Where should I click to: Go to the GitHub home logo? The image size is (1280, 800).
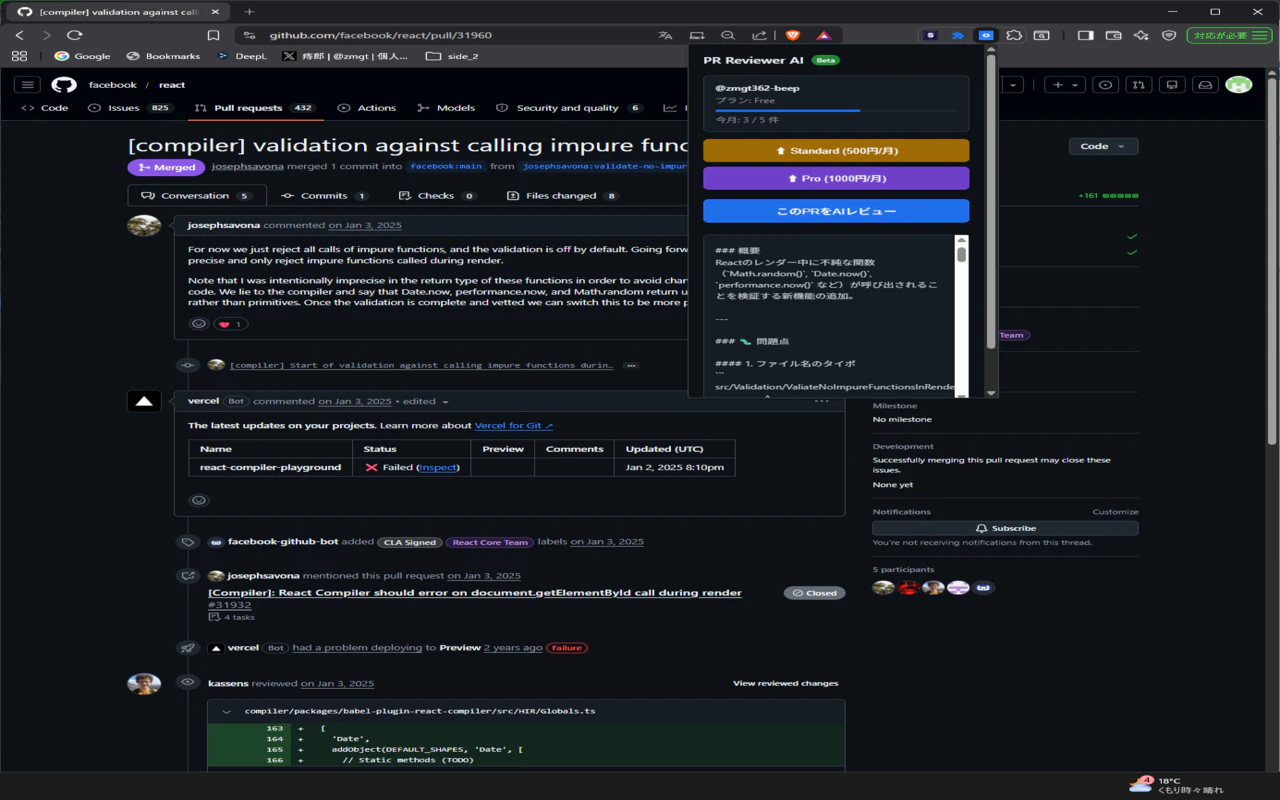click(x=64, y=85)
